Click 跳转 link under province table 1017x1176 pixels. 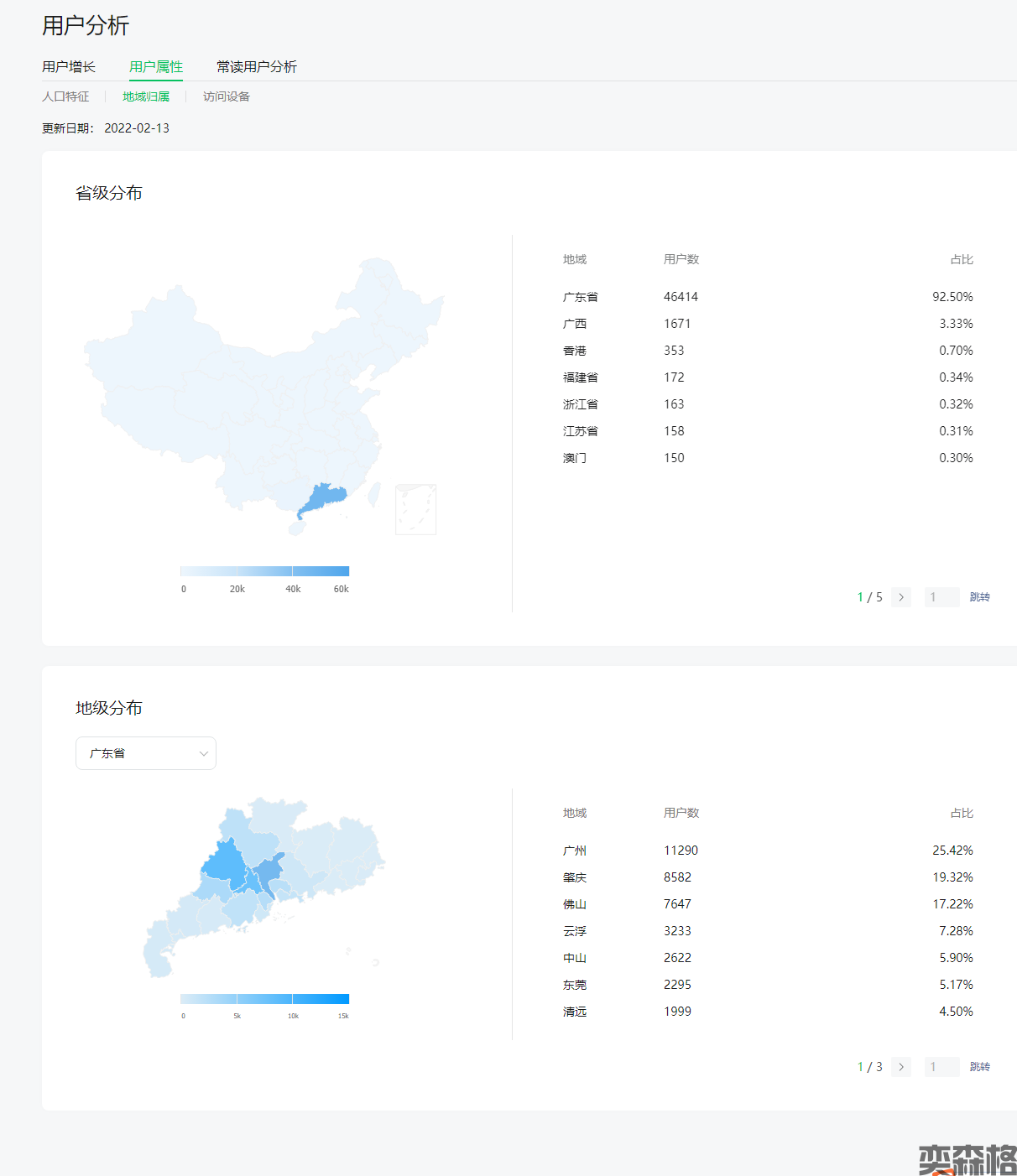click(979, 597)
